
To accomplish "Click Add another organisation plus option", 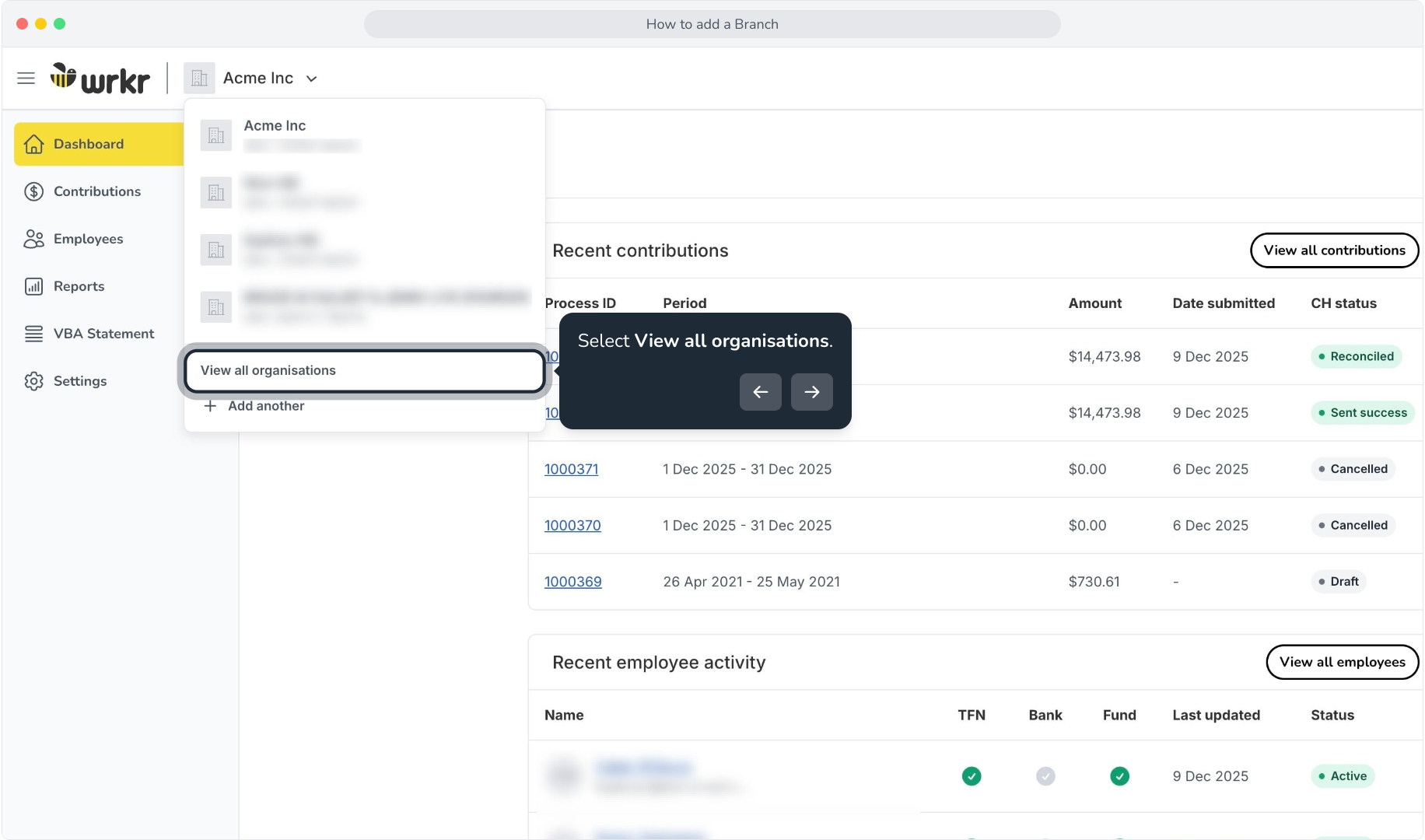I will point(254,406).
